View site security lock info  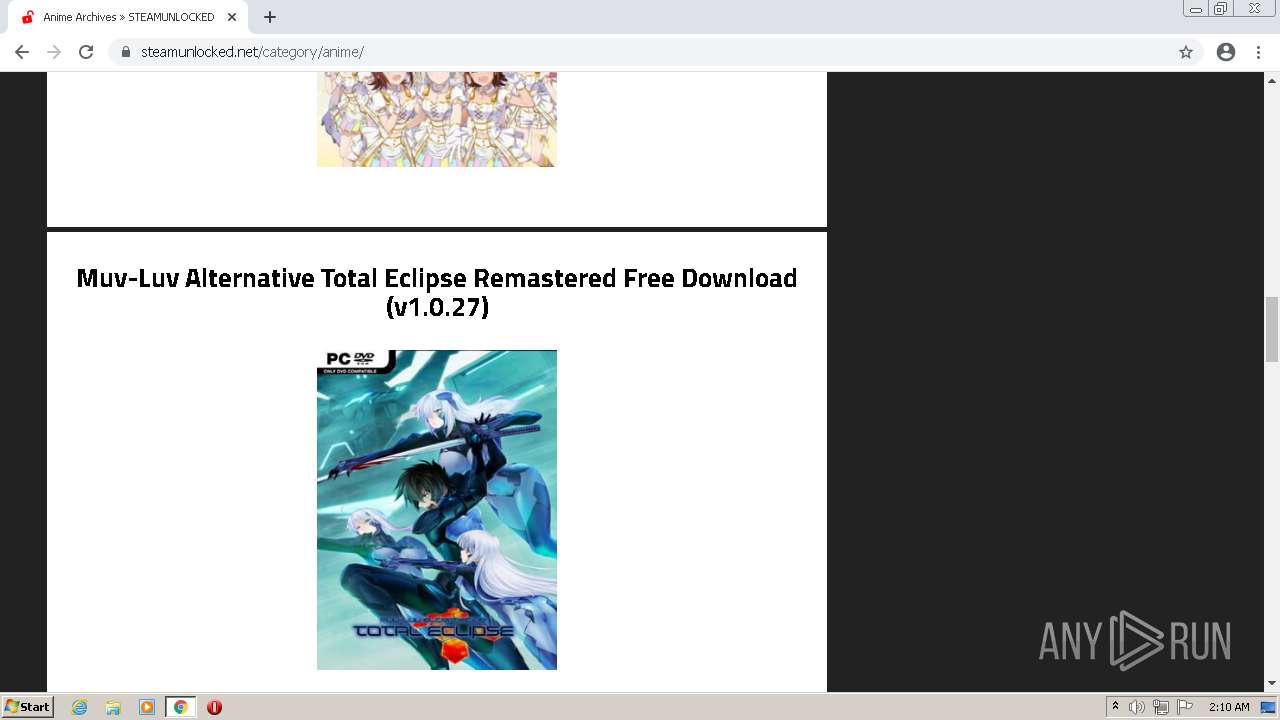tap(126, 52)
